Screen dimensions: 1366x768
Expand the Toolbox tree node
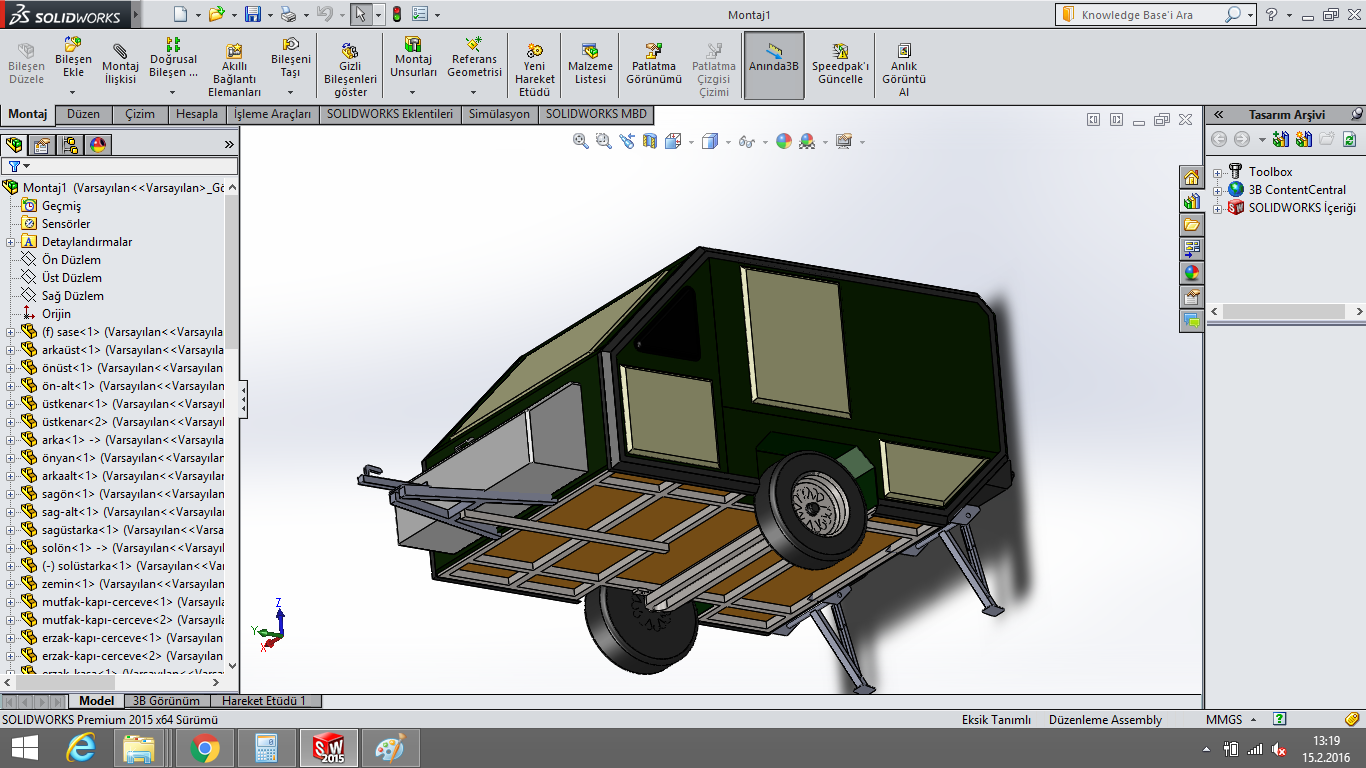point(1217,172)
